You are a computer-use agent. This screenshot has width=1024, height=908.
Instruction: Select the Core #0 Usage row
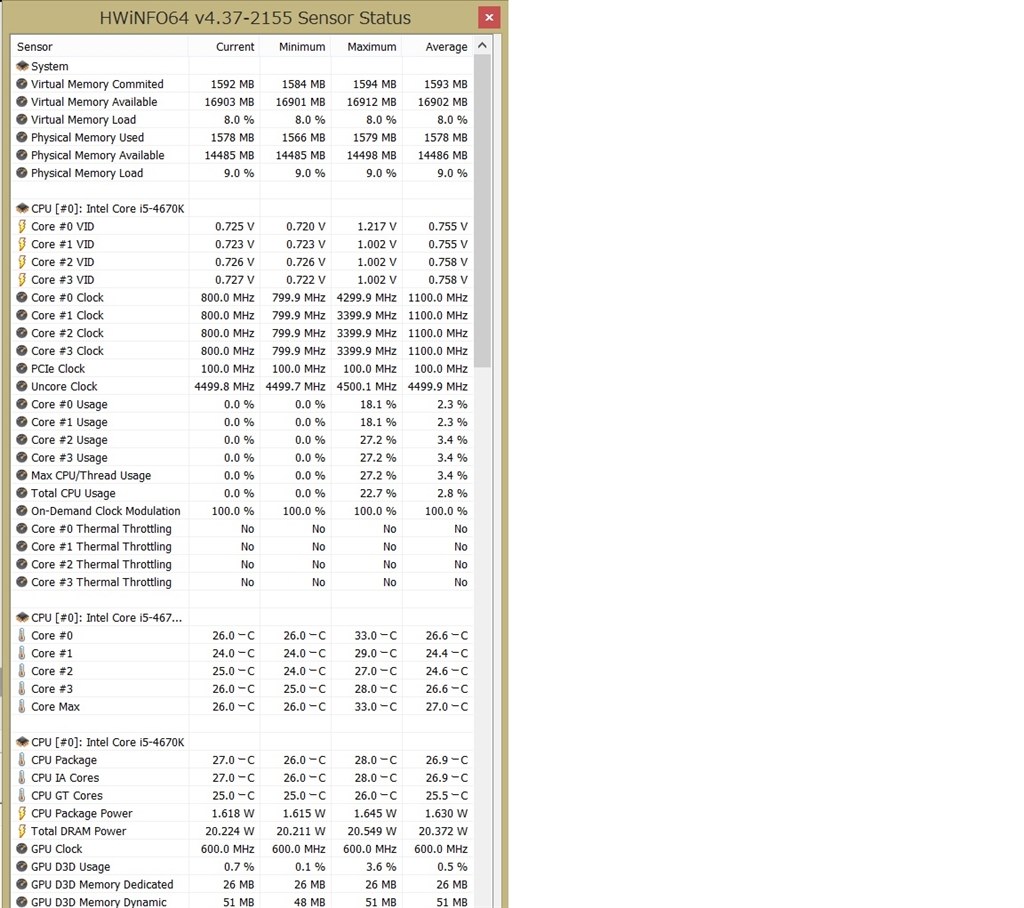point(242,404)
